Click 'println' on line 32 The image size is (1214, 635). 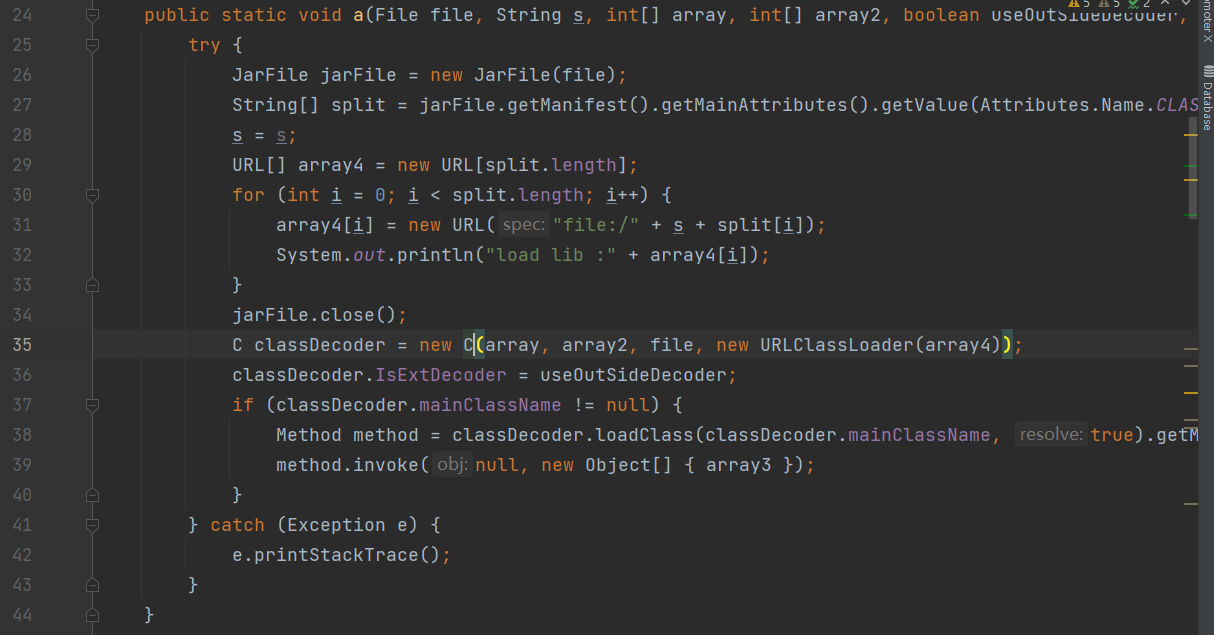pos(436,255)
